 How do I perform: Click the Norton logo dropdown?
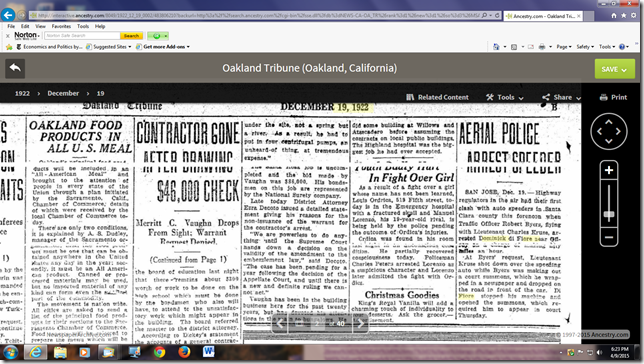click(x=27, y=36)
